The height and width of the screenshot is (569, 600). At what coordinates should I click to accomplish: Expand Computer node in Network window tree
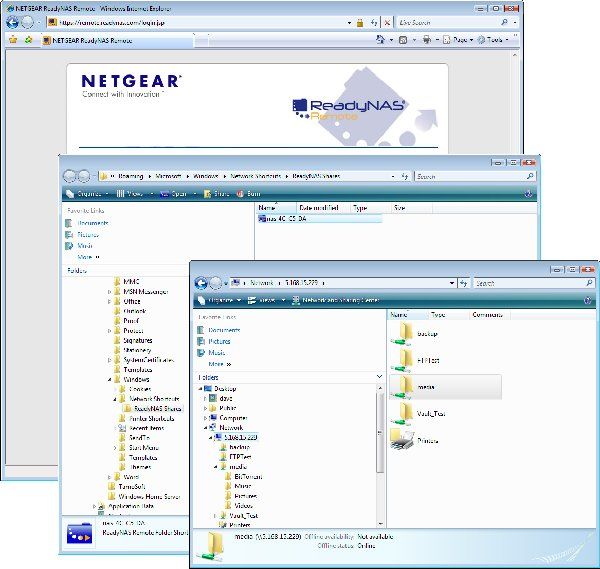(x=205, y=418)
